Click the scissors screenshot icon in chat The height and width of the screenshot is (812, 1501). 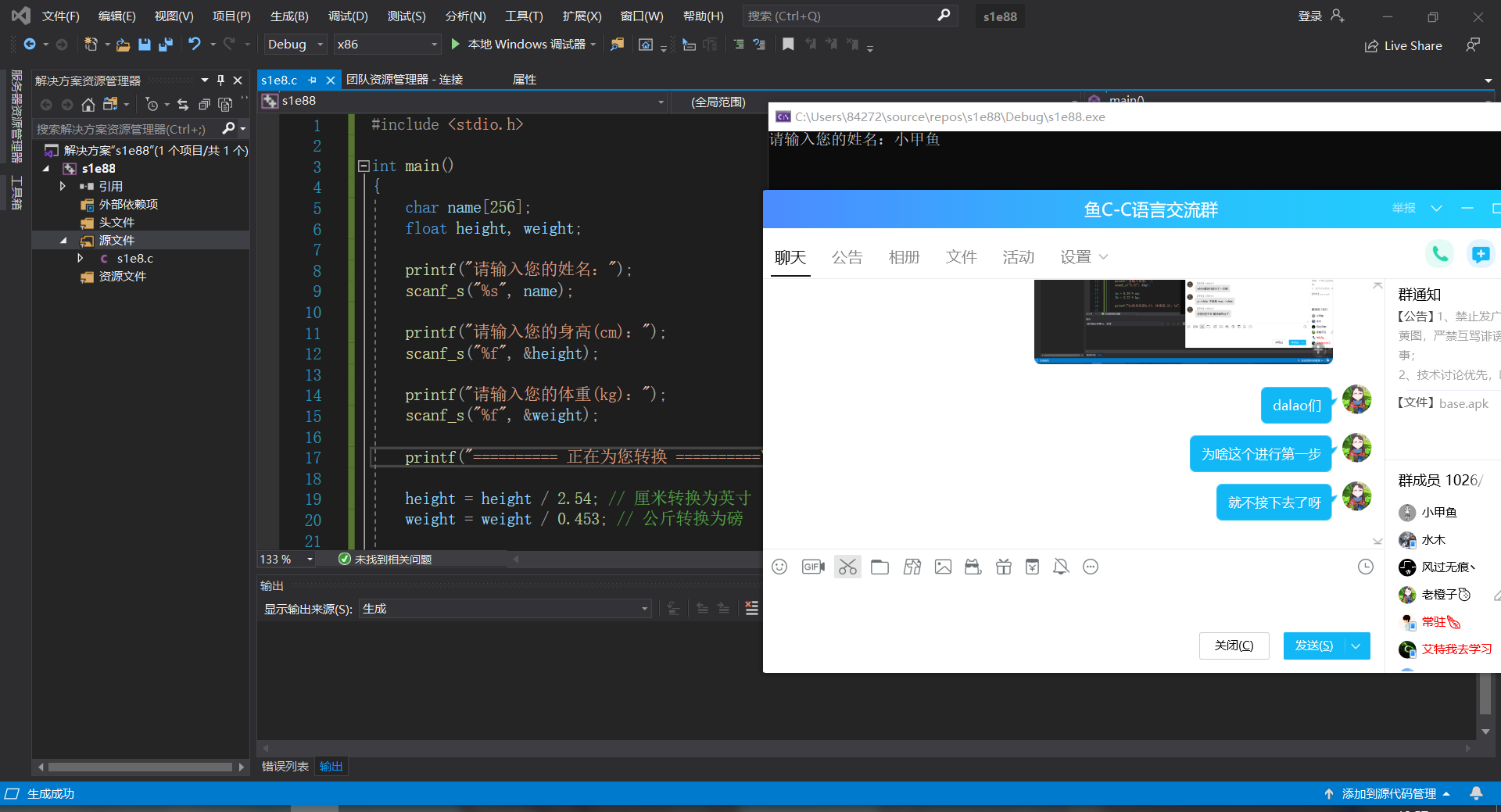tap(847, 567)
